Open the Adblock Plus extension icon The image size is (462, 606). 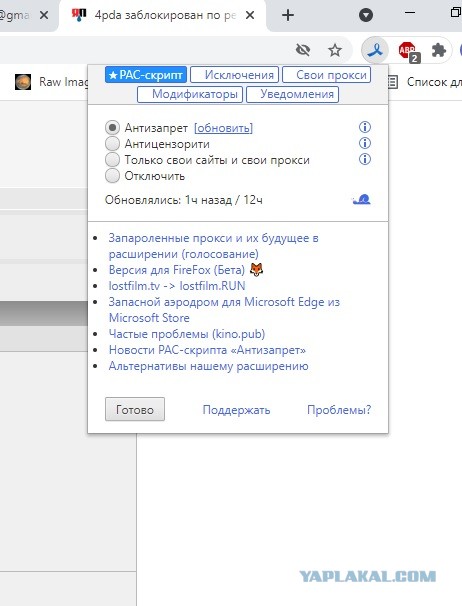click(x=408, y=51)
